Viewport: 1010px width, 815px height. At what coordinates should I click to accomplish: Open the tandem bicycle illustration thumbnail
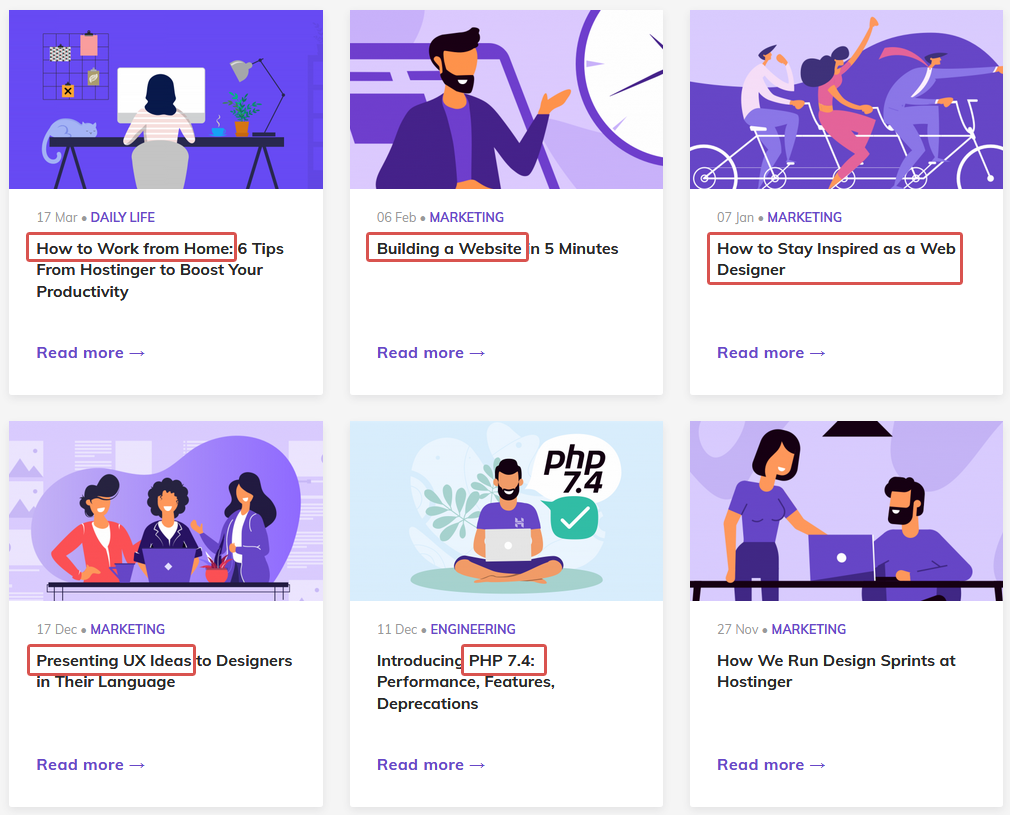pos(846,99)
